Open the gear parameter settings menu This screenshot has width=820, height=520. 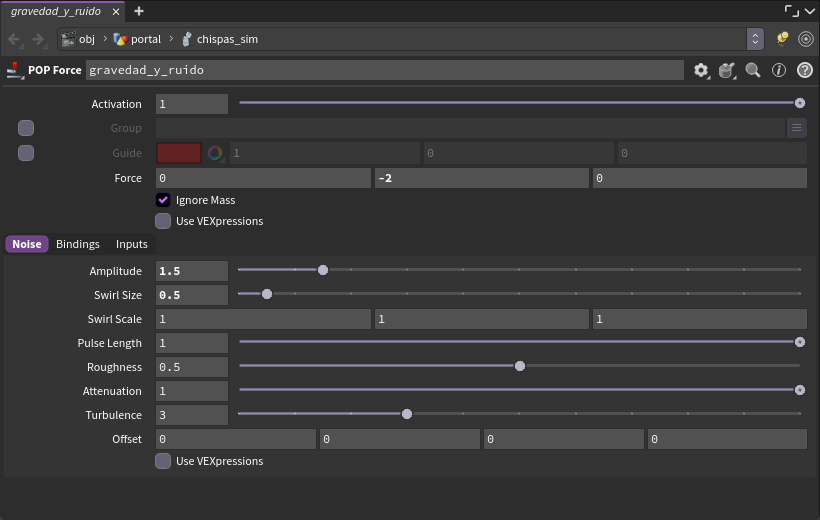[x=701, y=70]
